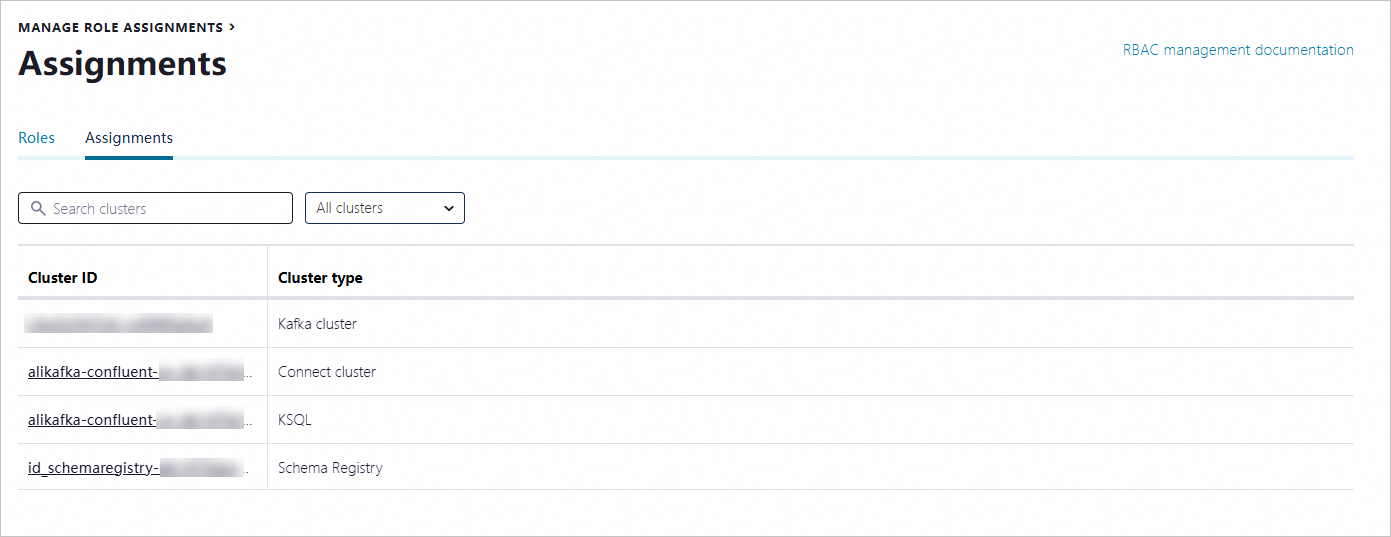Select the Assignments tab
Viewport: 1391px width, 537px height.
(129, 138)
